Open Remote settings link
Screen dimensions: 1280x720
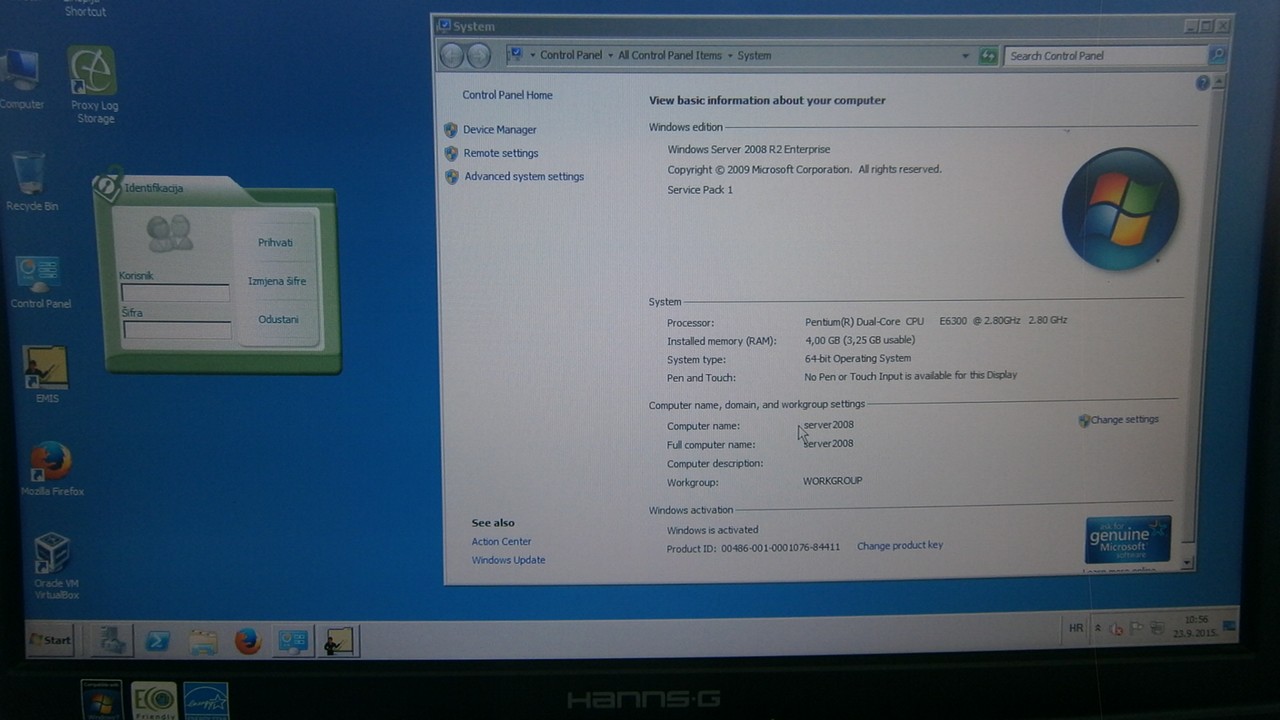[x=500, y=153]
